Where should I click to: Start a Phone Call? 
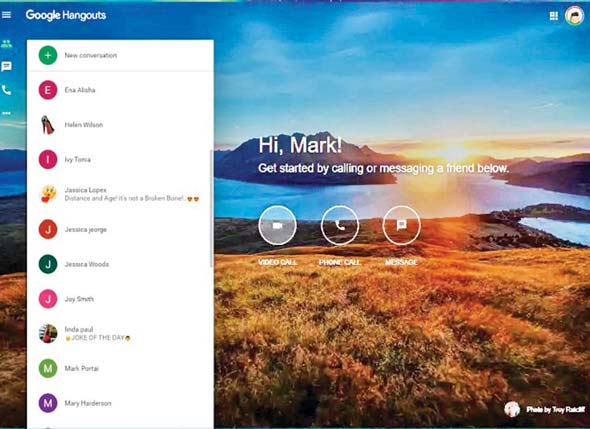[340, 225]
